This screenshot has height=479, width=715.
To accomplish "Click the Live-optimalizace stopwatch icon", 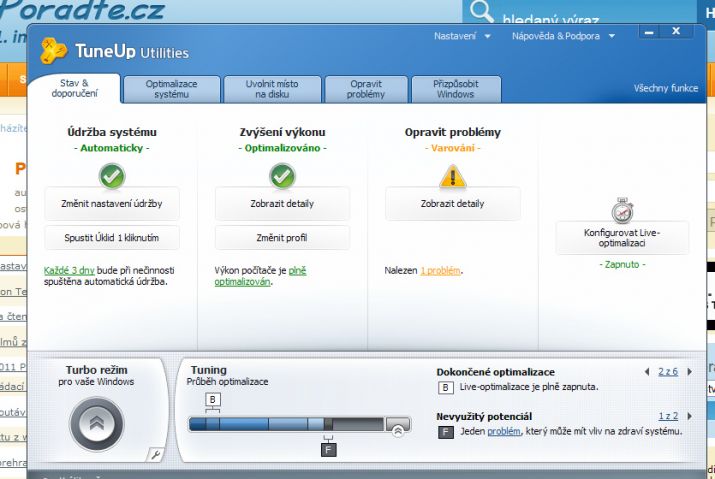I will point(622,210).
